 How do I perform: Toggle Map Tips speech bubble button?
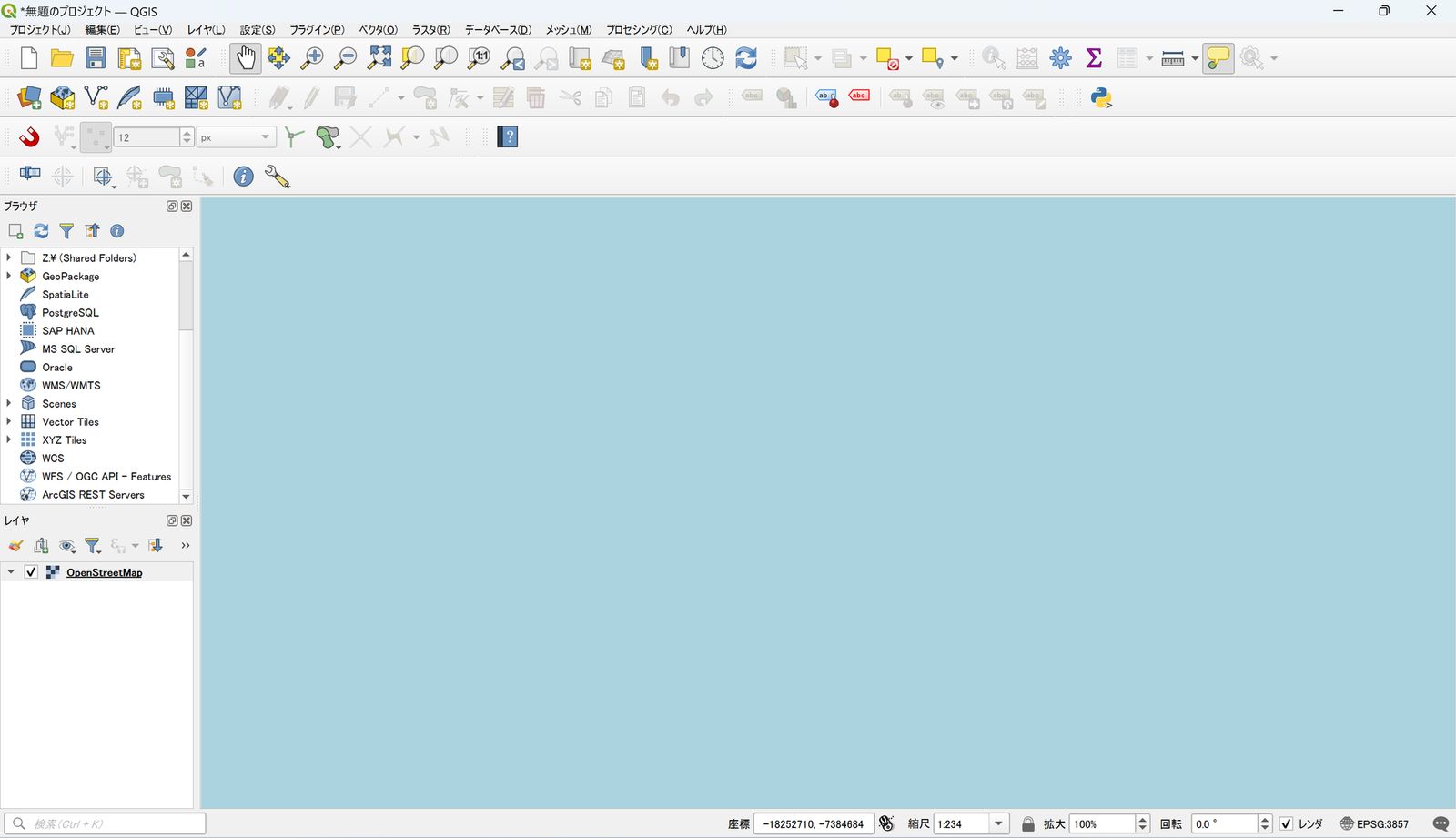tap(1218, 58)
